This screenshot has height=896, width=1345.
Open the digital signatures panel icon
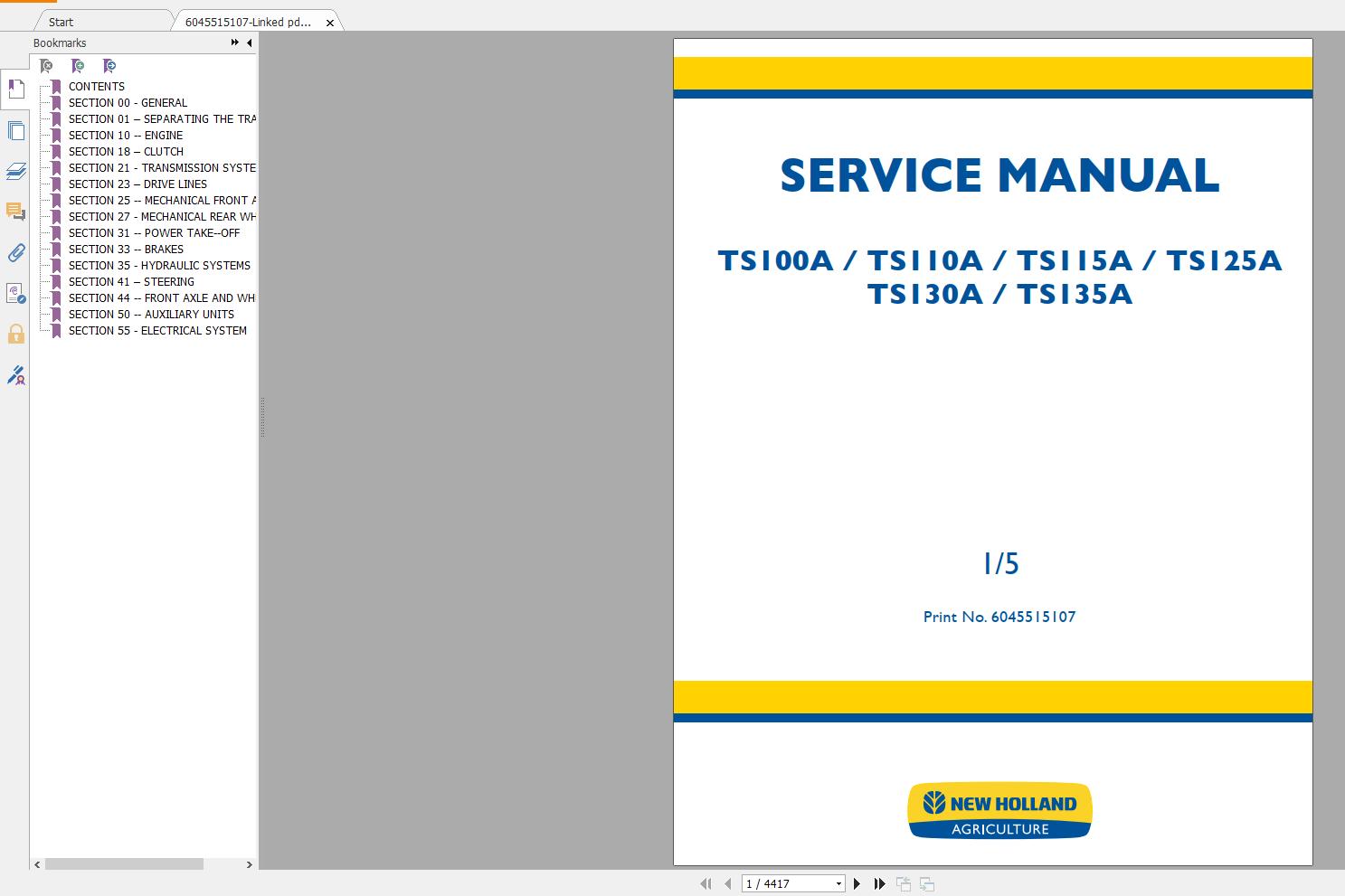pyautogui.click(x=15, y=293)
